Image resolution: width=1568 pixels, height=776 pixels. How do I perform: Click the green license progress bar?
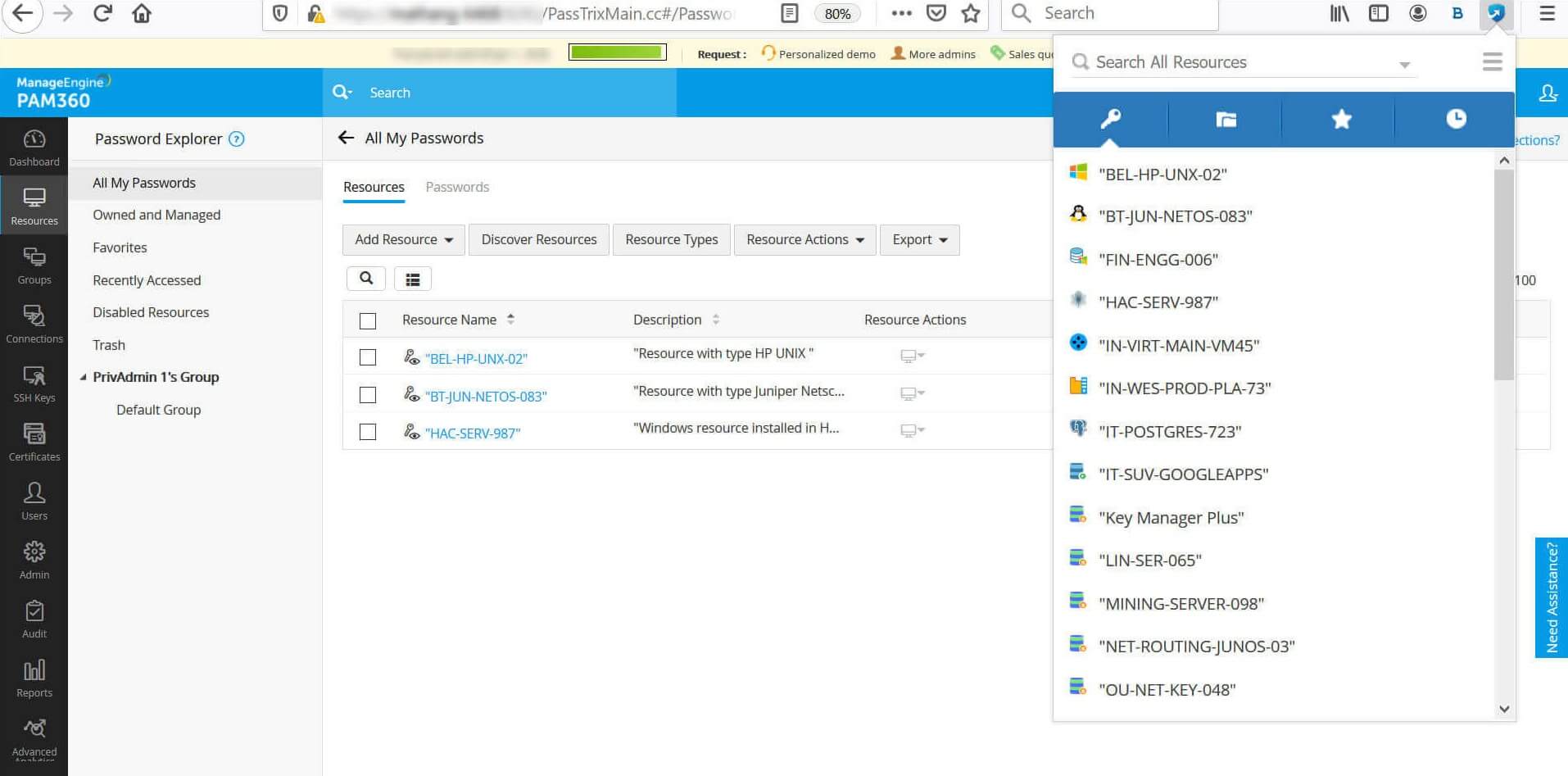click(x=617, y=52)
